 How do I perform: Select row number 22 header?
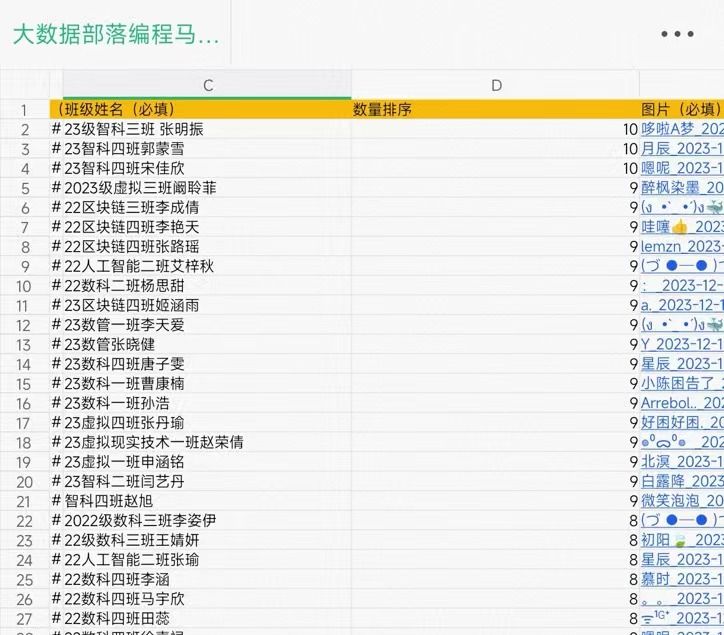coord(24,521)
